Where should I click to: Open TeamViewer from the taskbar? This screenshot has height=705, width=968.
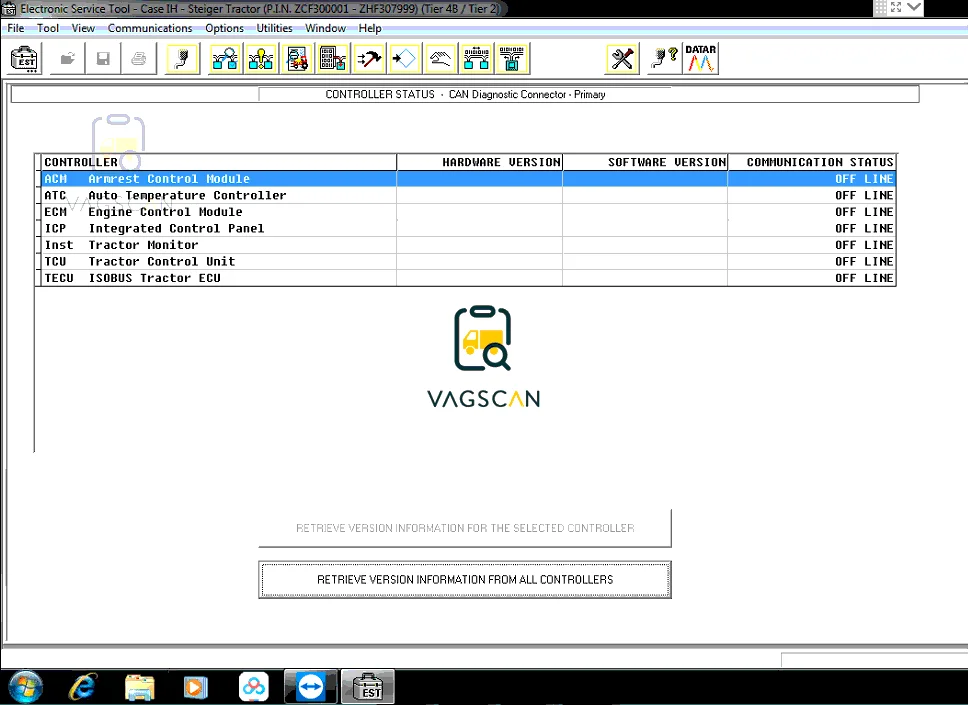click(311, 686)
